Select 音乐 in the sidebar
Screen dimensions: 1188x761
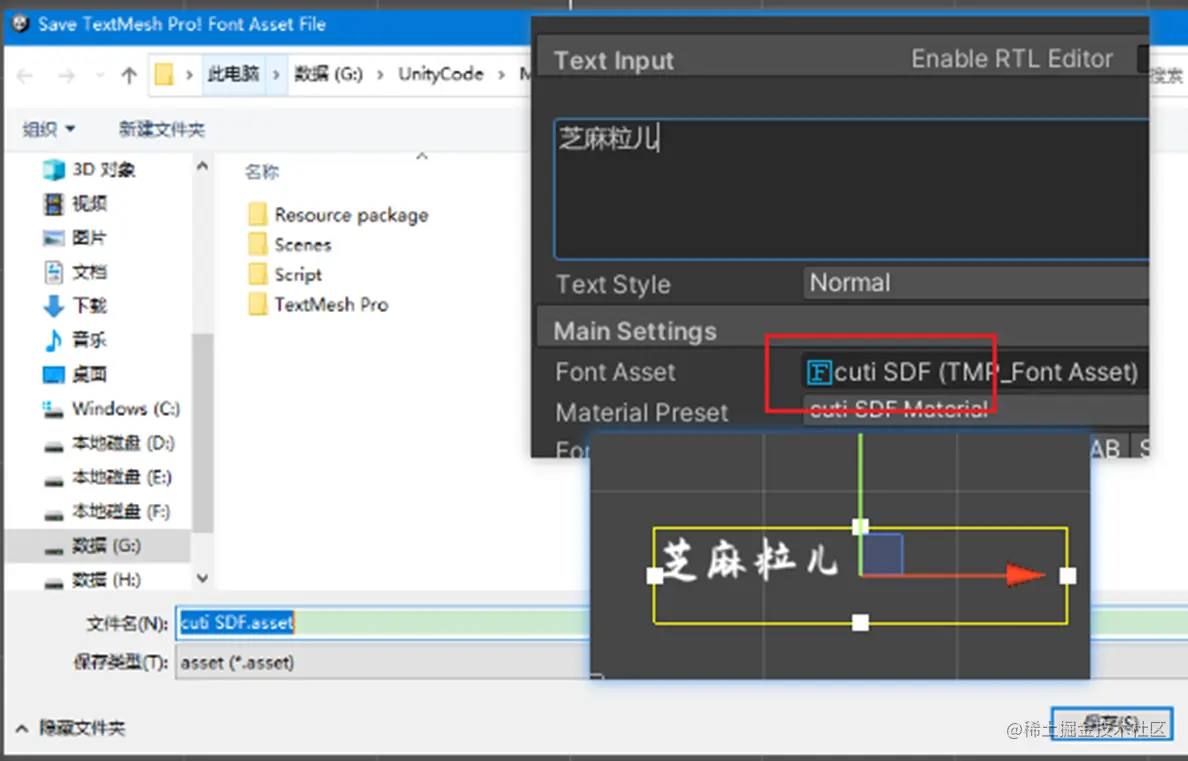[x=74, y=340]
